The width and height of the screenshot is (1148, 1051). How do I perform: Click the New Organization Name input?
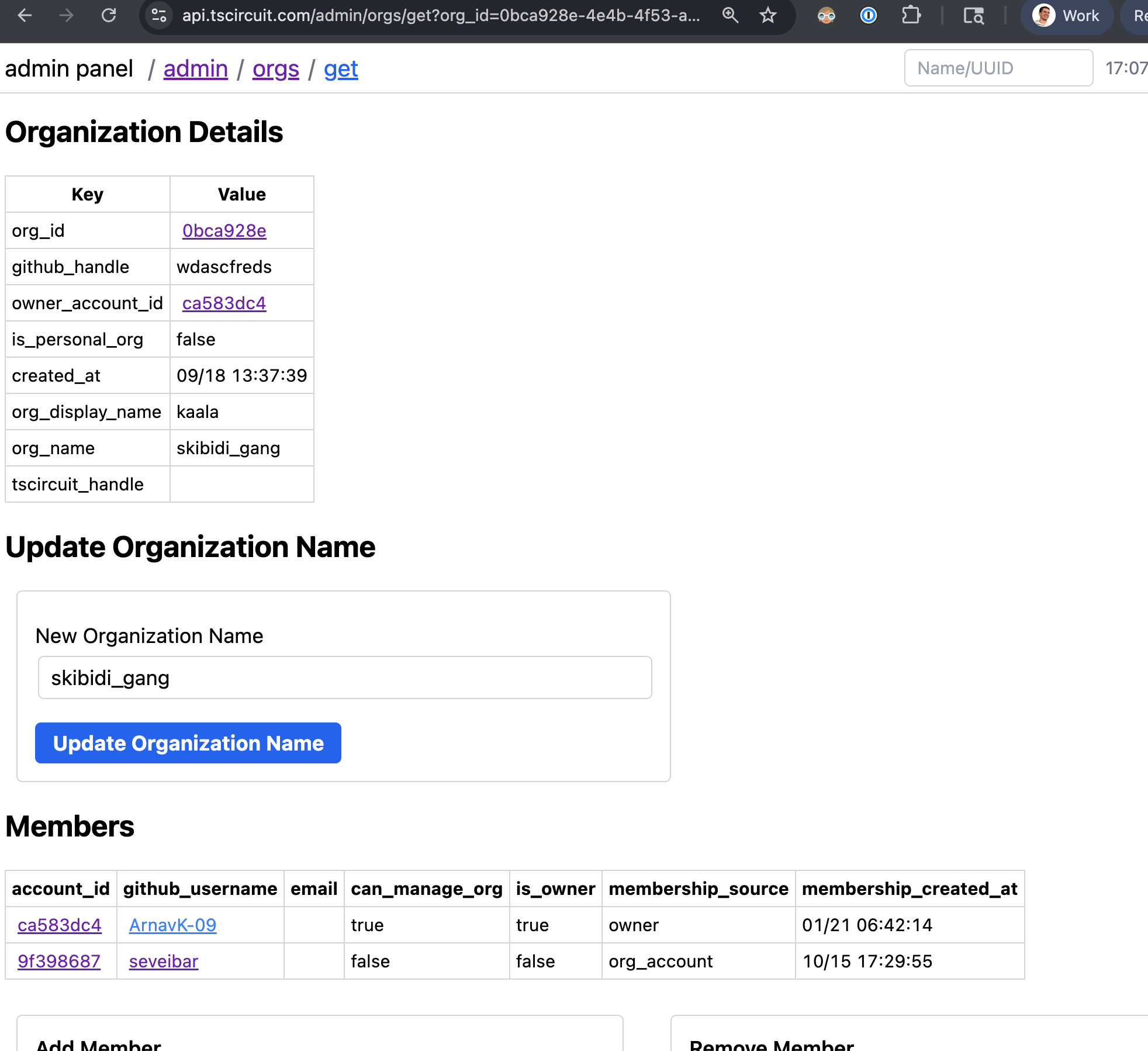coord(345,677)
